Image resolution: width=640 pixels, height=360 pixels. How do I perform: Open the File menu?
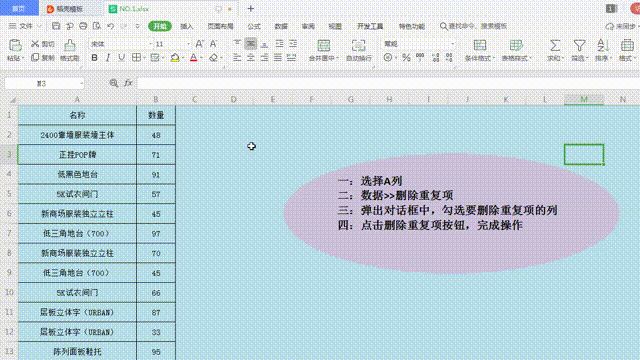pos(25,26)
